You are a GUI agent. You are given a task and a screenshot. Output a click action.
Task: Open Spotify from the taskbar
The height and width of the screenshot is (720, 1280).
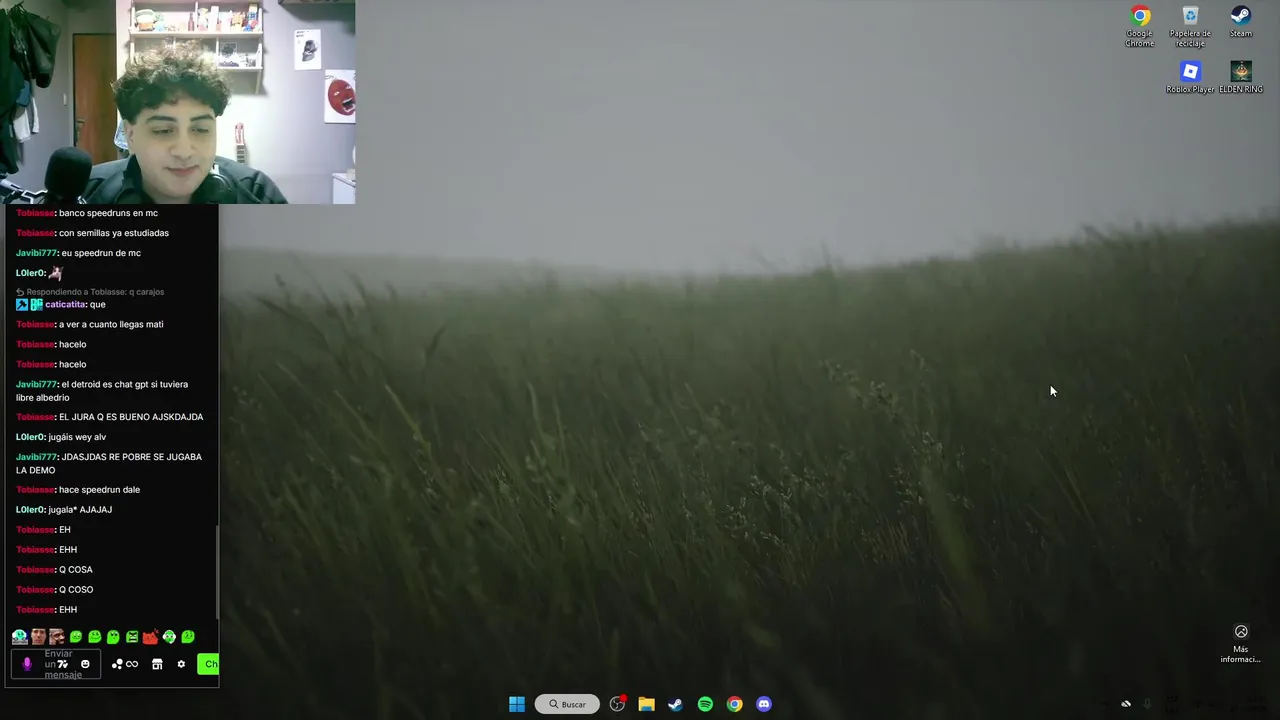pyautogui.click(x=705, y=704)
